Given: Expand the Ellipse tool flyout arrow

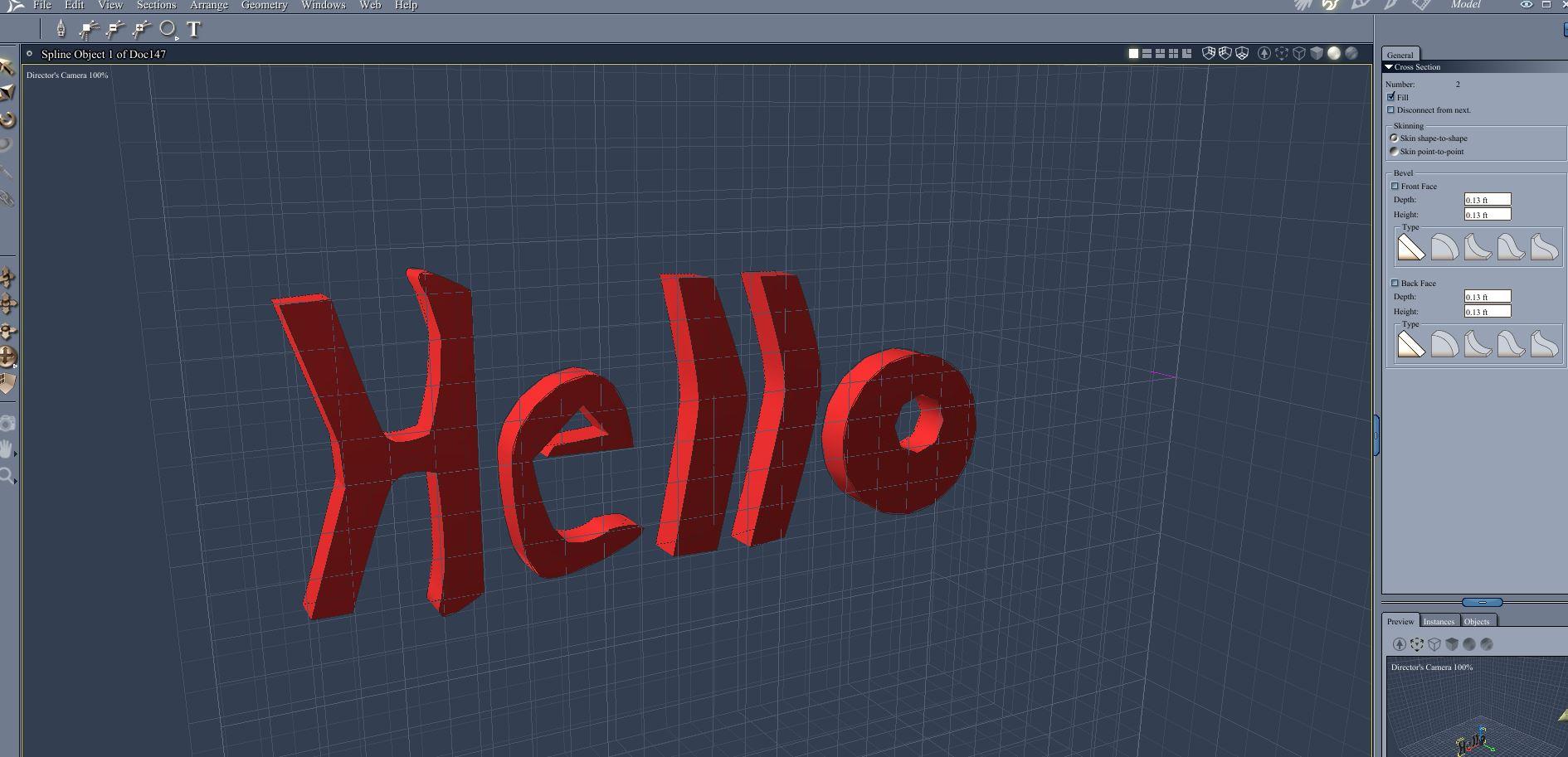Looking at the screenshot, I should pos(178,37).
